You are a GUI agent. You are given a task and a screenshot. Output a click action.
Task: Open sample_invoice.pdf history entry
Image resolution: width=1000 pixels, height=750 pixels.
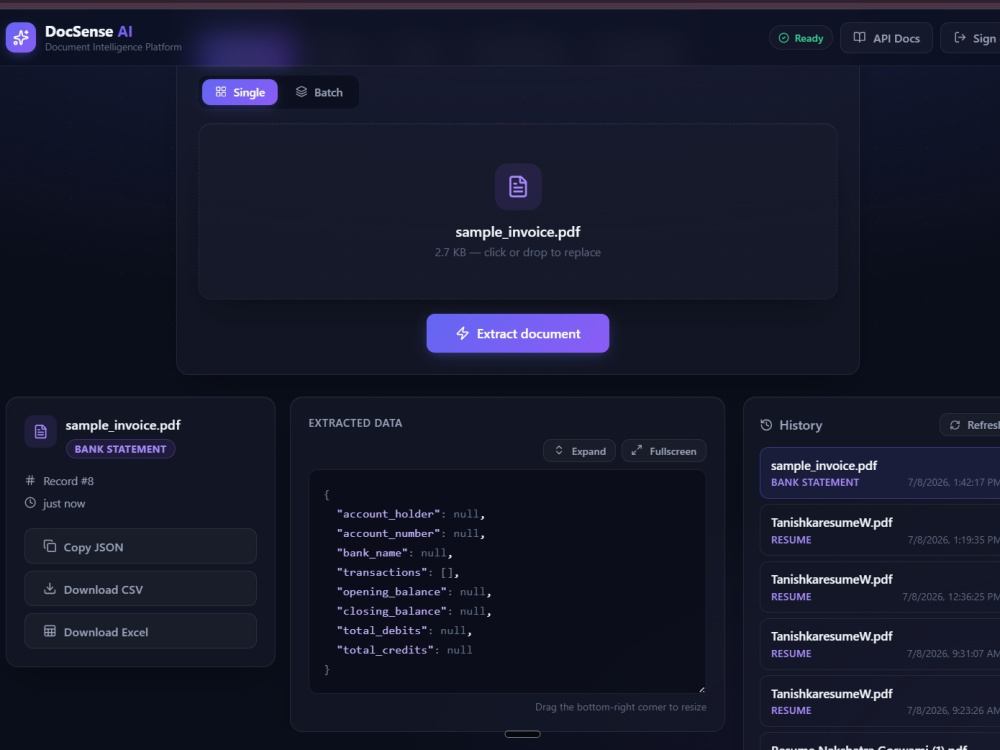tap(880, 473)
